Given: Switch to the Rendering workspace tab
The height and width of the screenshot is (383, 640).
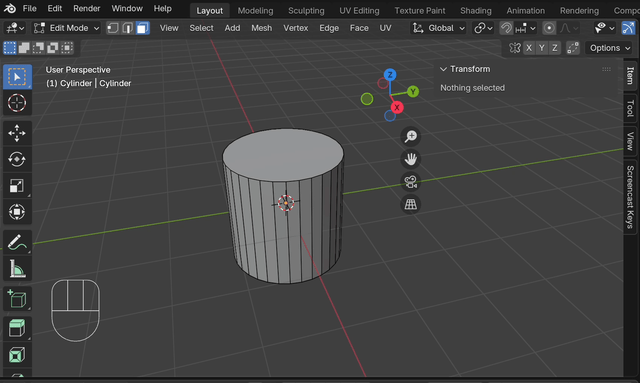Looking at the screenshot, I should click(x=579, y=11).
